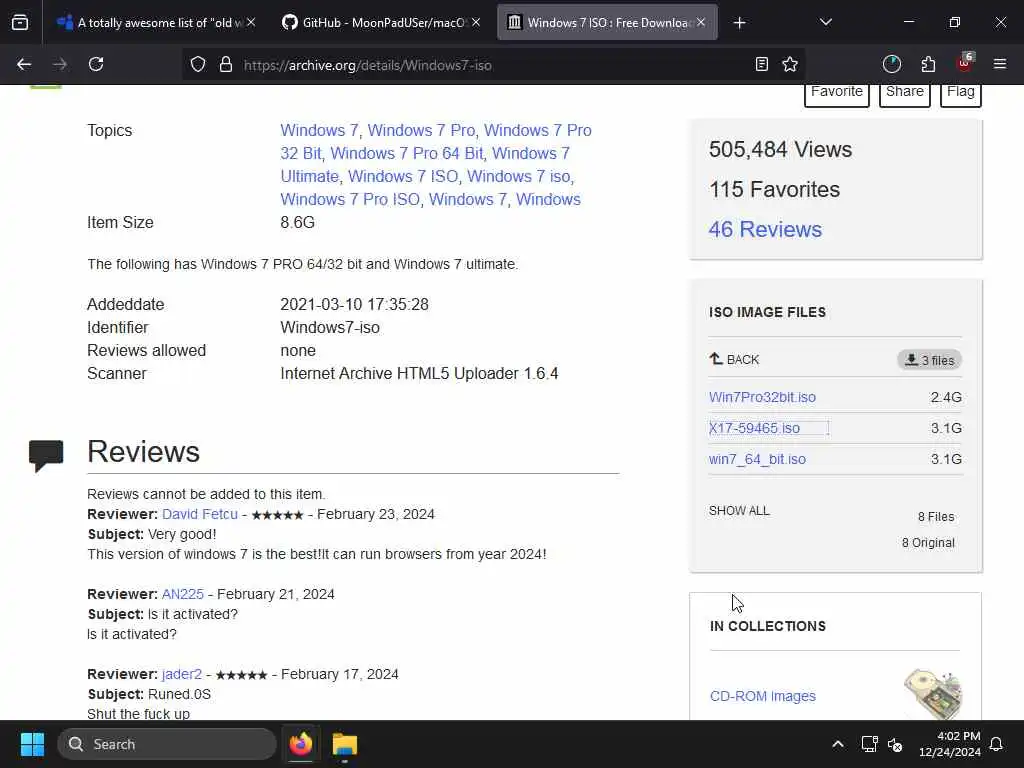Click SHOW ALL files
Viewport: 1024px width, 768px height.
pos(739,511)
